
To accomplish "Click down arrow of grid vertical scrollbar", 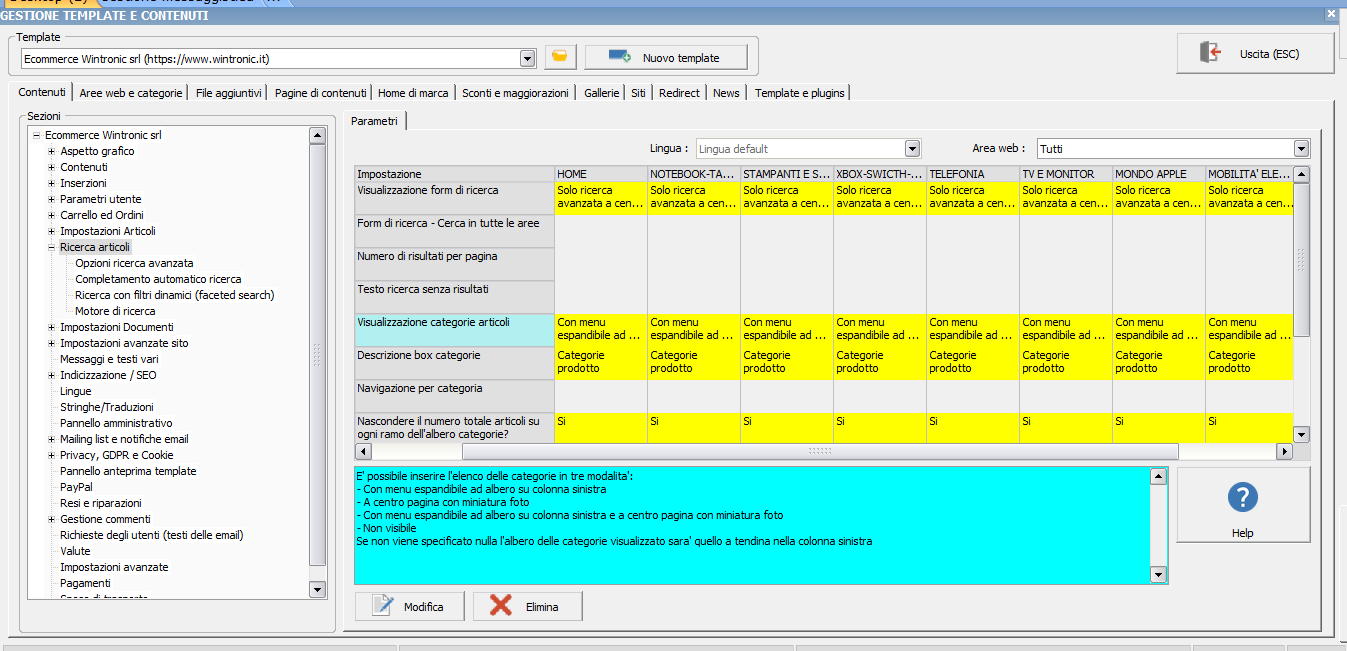I will [x=1301, y=434].
